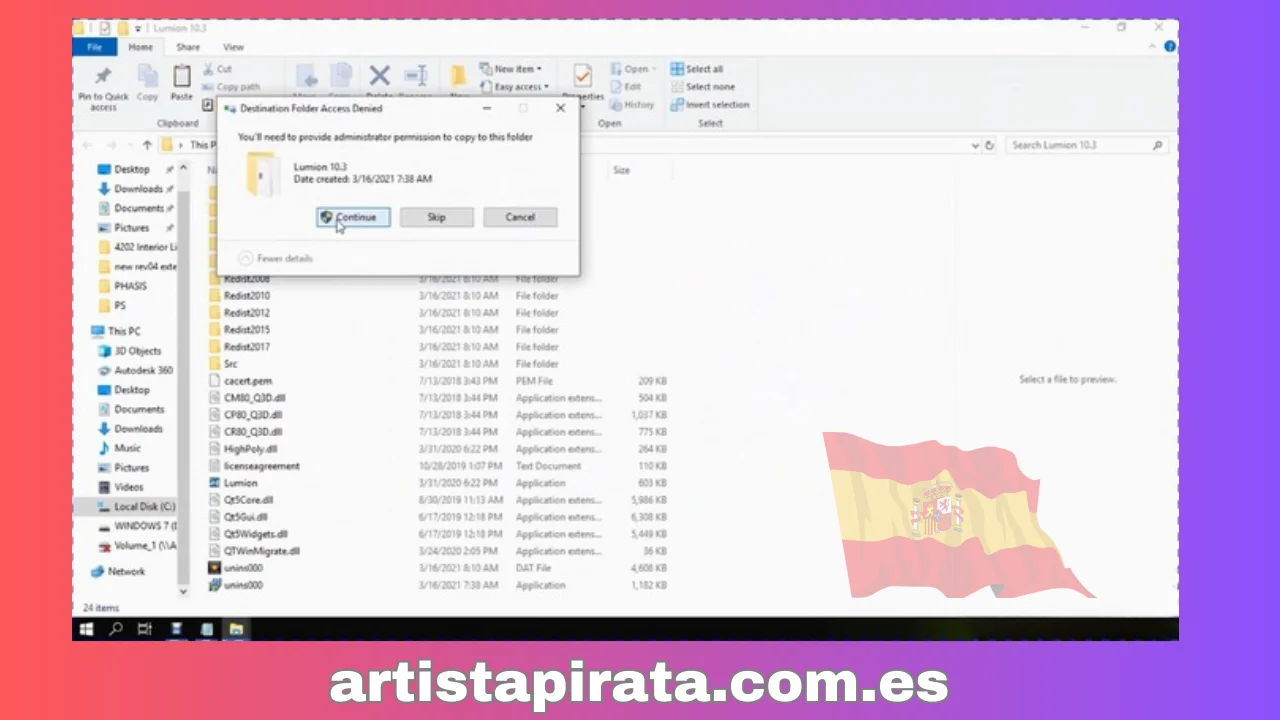Click the Windows Start button
The width and height of the screenshot is (1280, 720).
click(x=86, y=629)
